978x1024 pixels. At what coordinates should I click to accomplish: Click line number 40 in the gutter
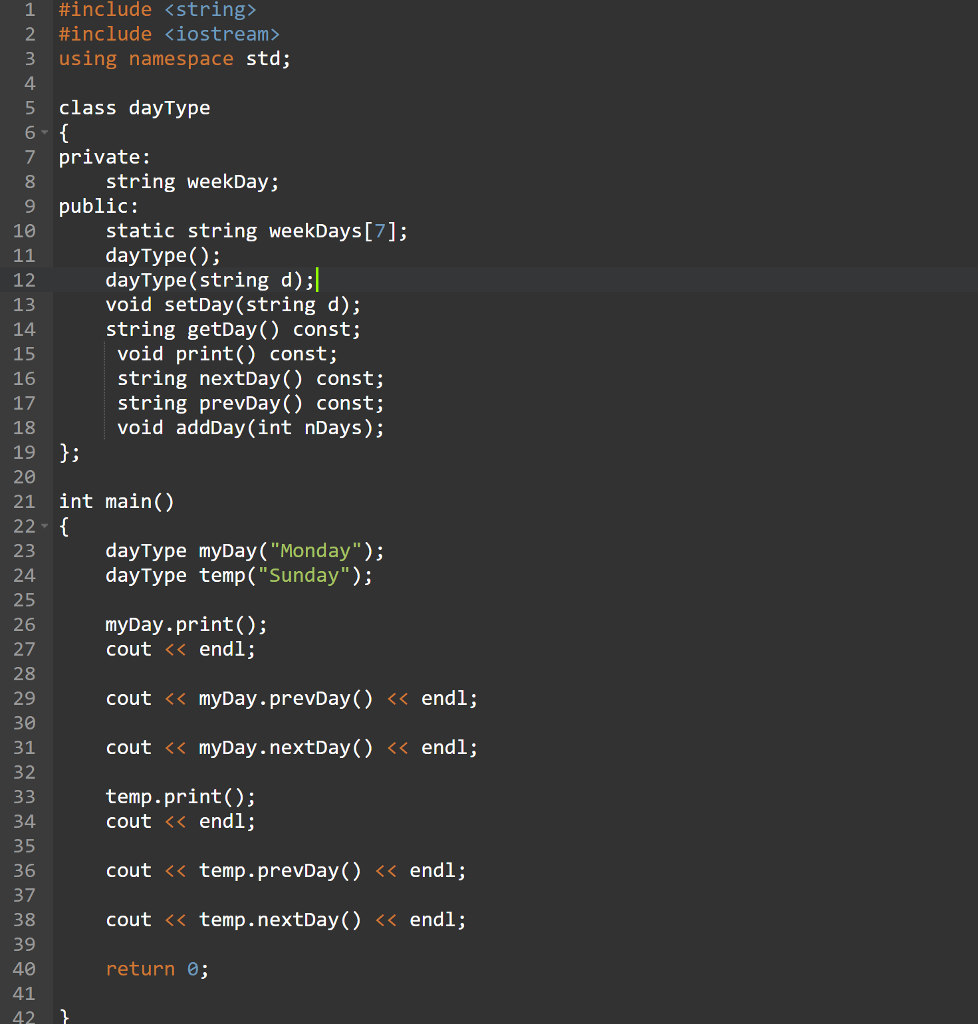[x=24, y=968]
